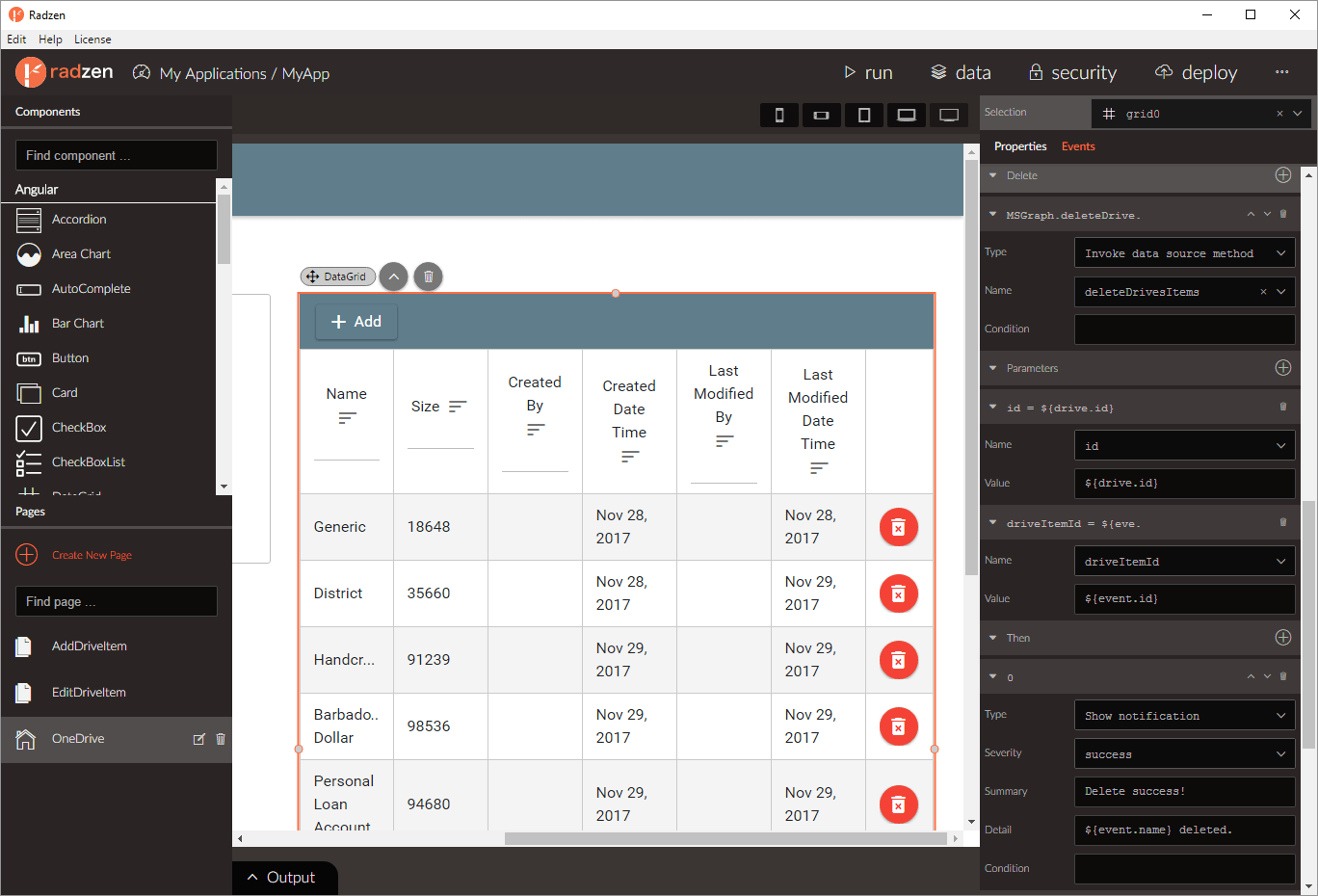Click the DataGrid move handle
The width and height of the screenshot is (1318, 896).
pyautogui.click(x=312, y=277)
